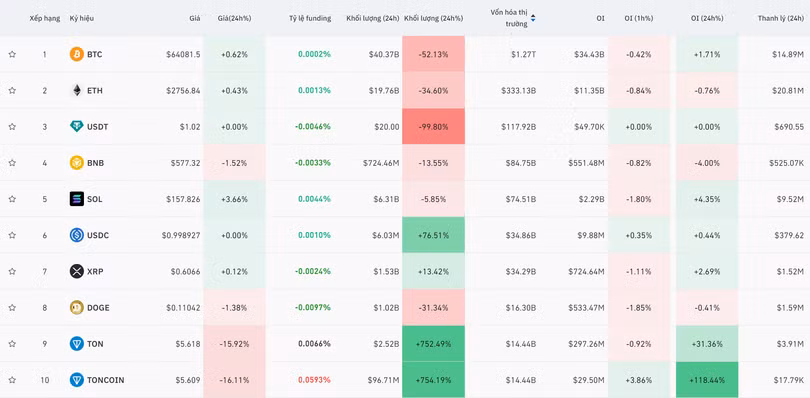Favorite XRP with its star
The width and height of the screenshot is (810, 398).
click(x=12, y=271)
